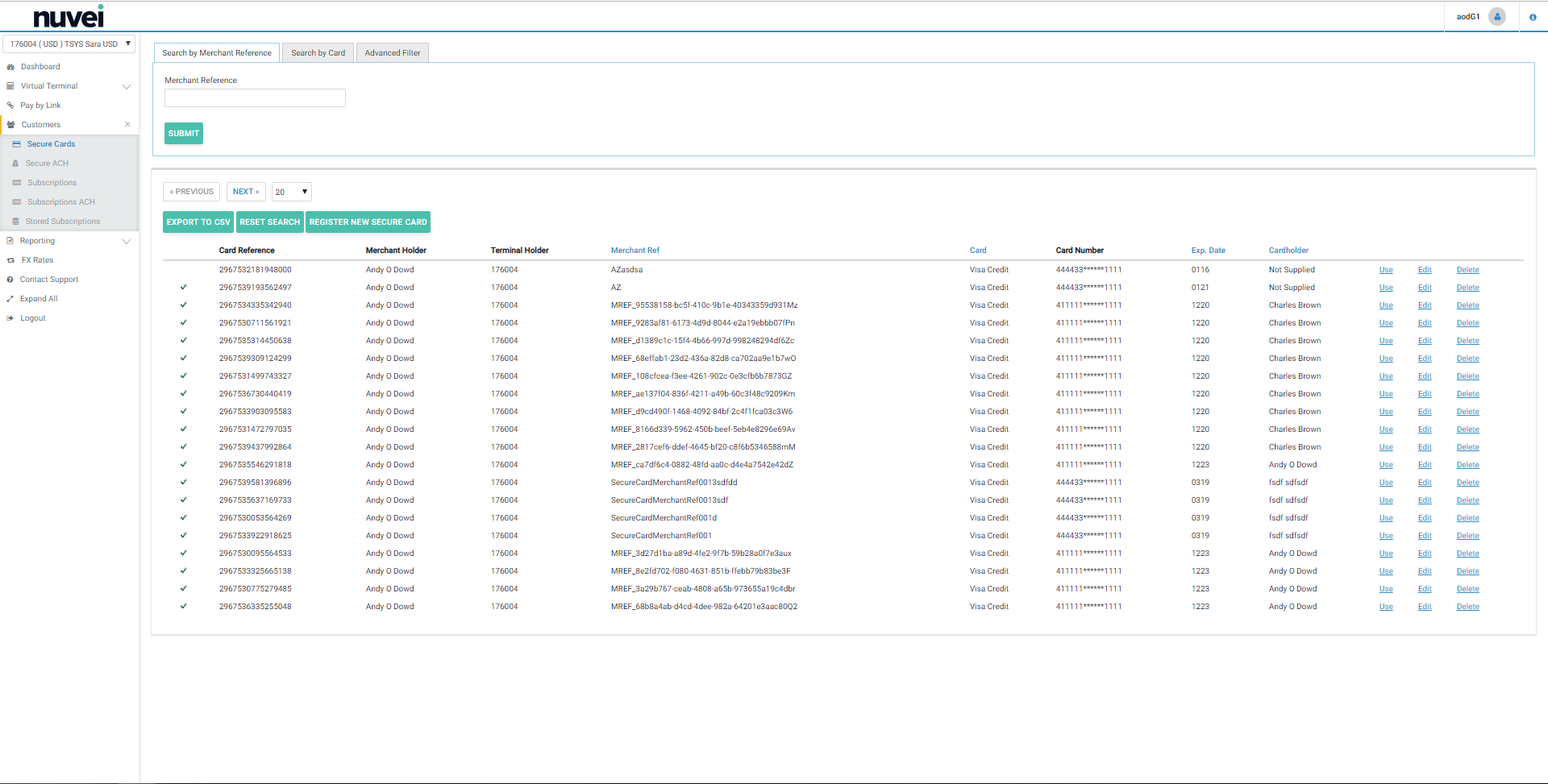Click checkmark for card 2967534335342940

tap(184, 305)
